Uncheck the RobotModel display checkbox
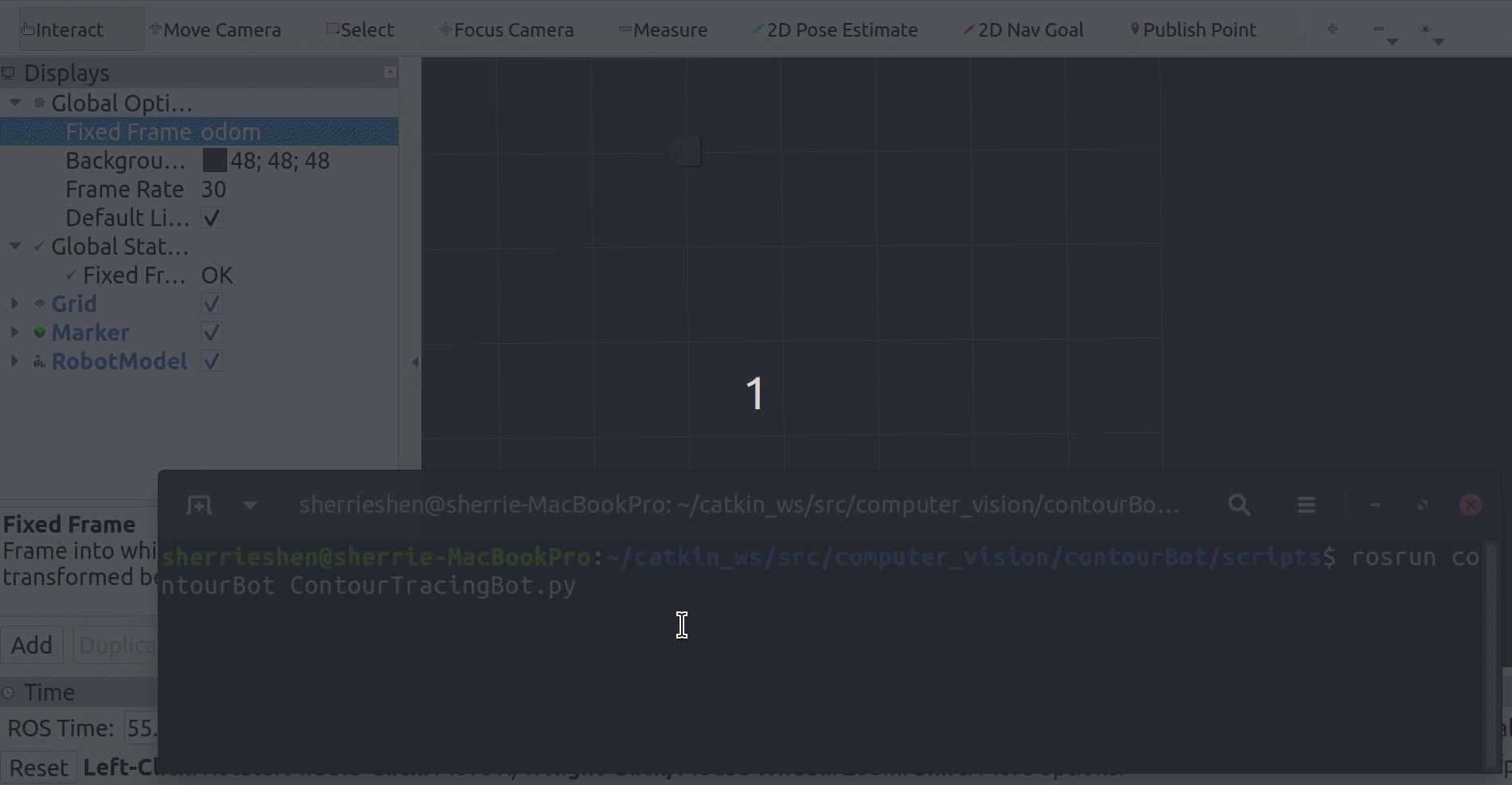The width and height of the screenshot is (1512, 785). (x=211, y=361)
